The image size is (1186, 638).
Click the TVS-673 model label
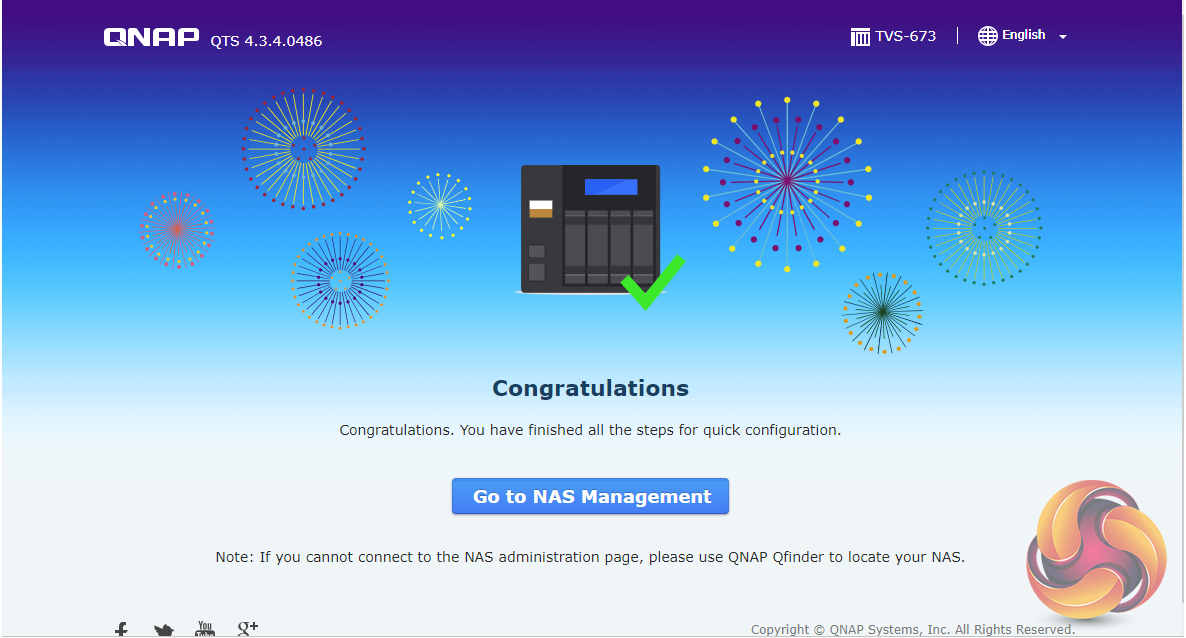click(x=905, y=36)
